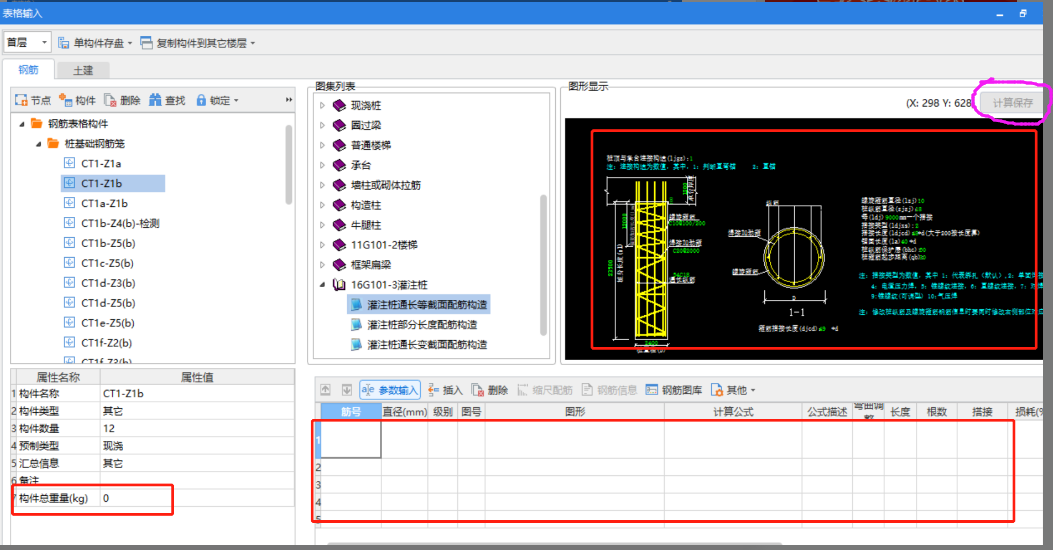This screenshot has height=550, width=1053.
Task: Select 11G101-2楼梯 atlas entry
Action: 384,245
